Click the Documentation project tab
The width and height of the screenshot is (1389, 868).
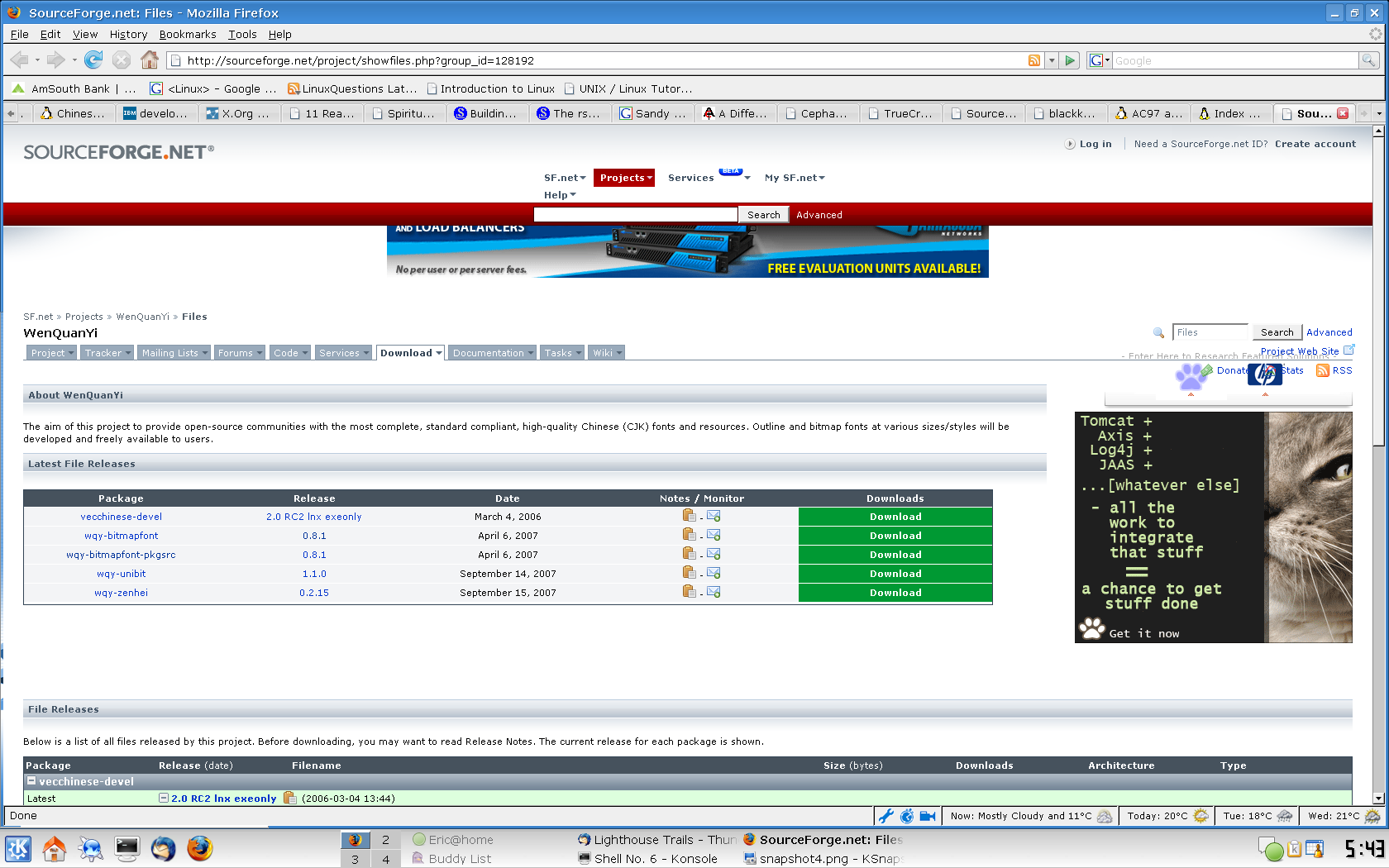tap(492, 353)
